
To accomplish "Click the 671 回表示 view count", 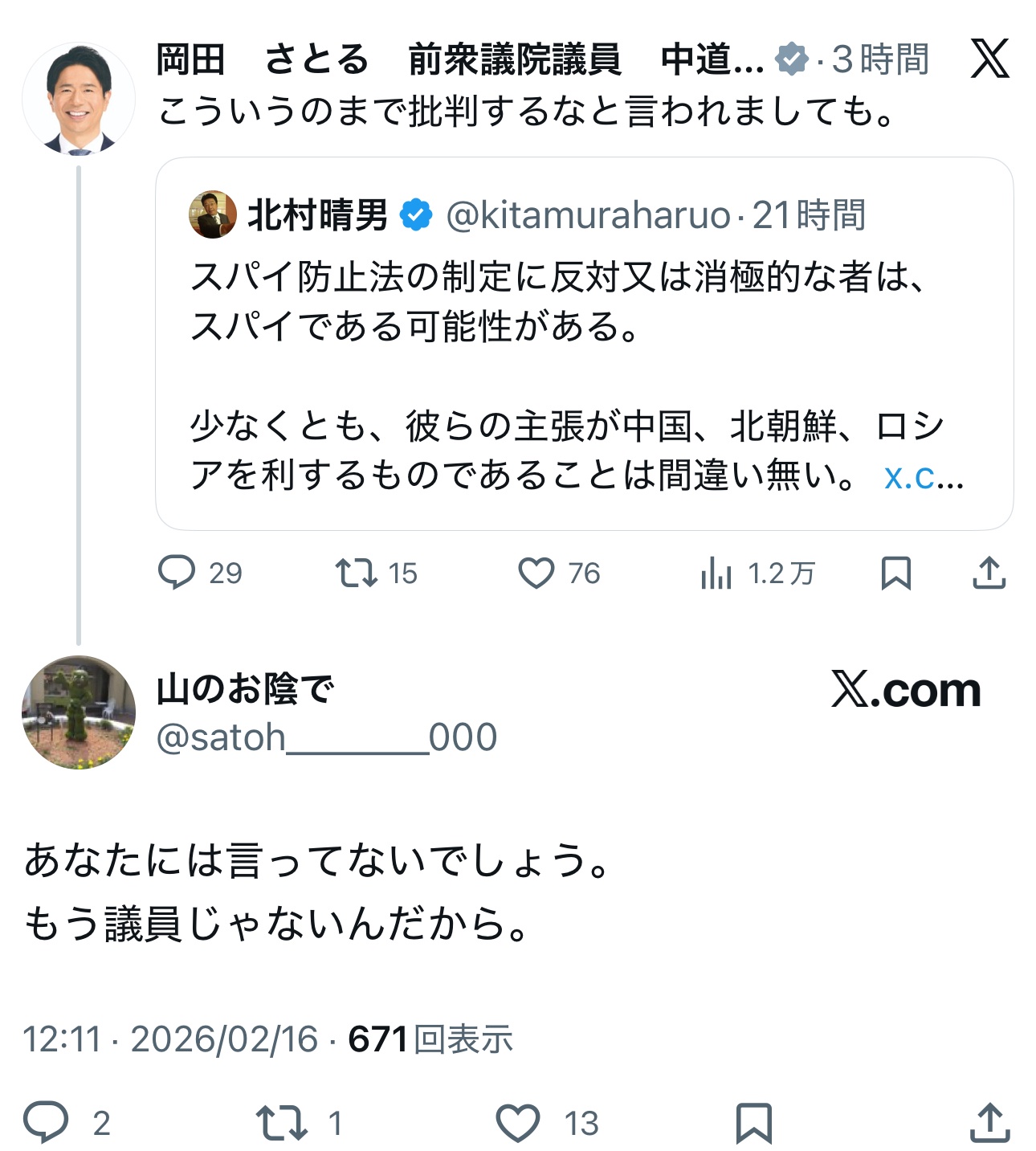I will coord(430,1039).
